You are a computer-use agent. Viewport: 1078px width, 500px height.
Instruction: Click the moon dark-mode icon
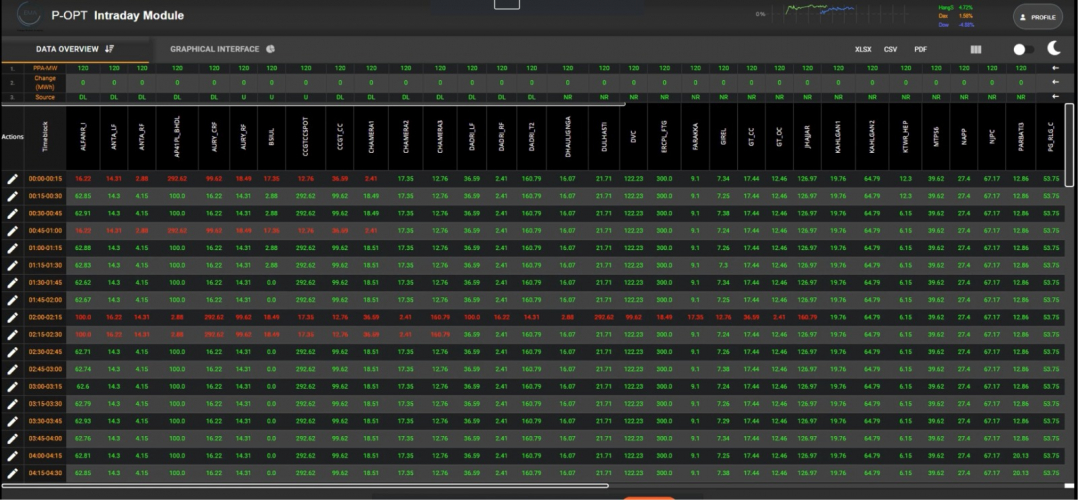pyautogui.click(x=1055, y=48)
